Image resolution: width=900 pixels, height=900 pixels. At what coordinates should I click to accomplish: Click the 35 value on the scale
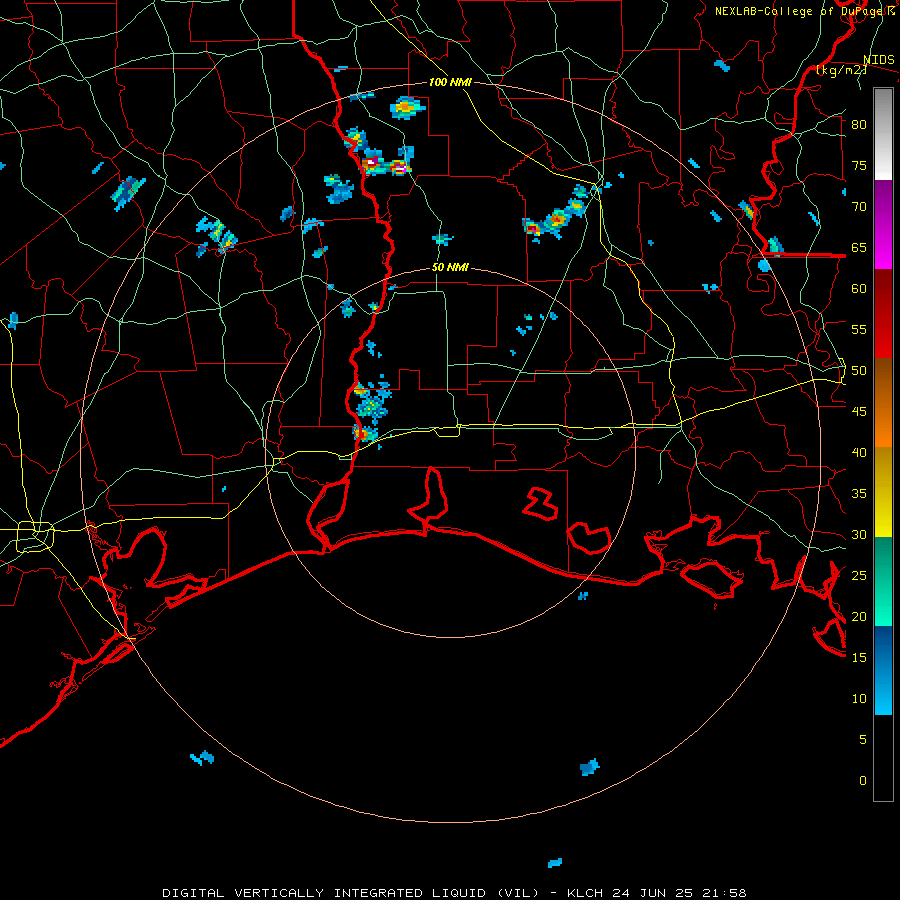coord(859,494)
